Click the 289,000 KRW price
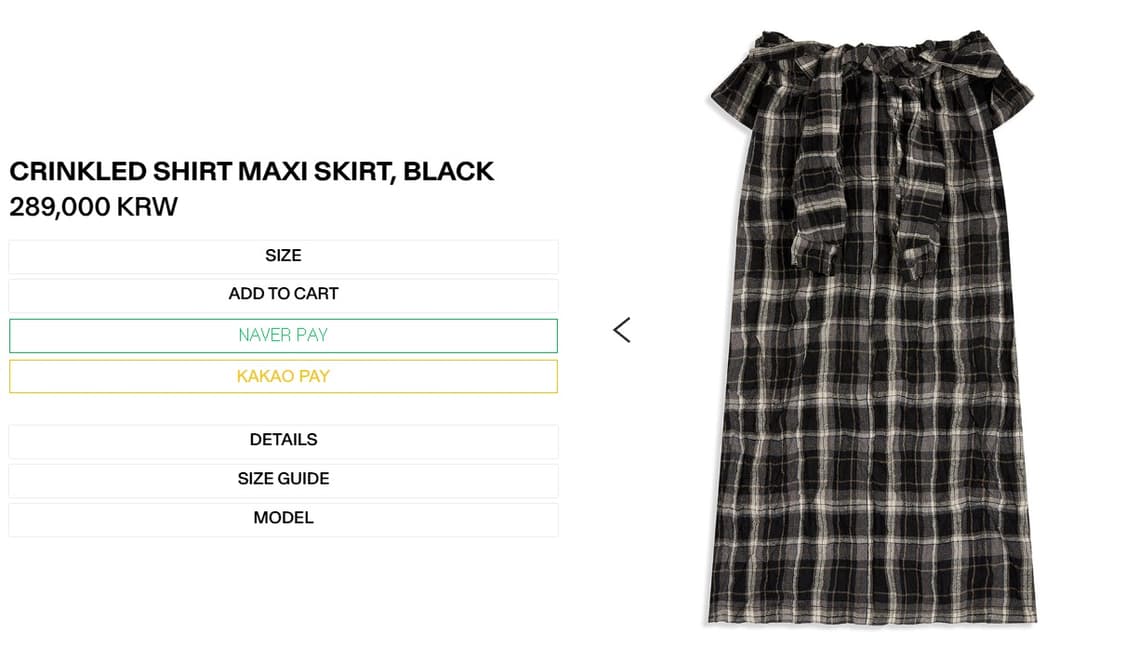The height and width of the screenshot is (672, 1125). click(93, 207)
